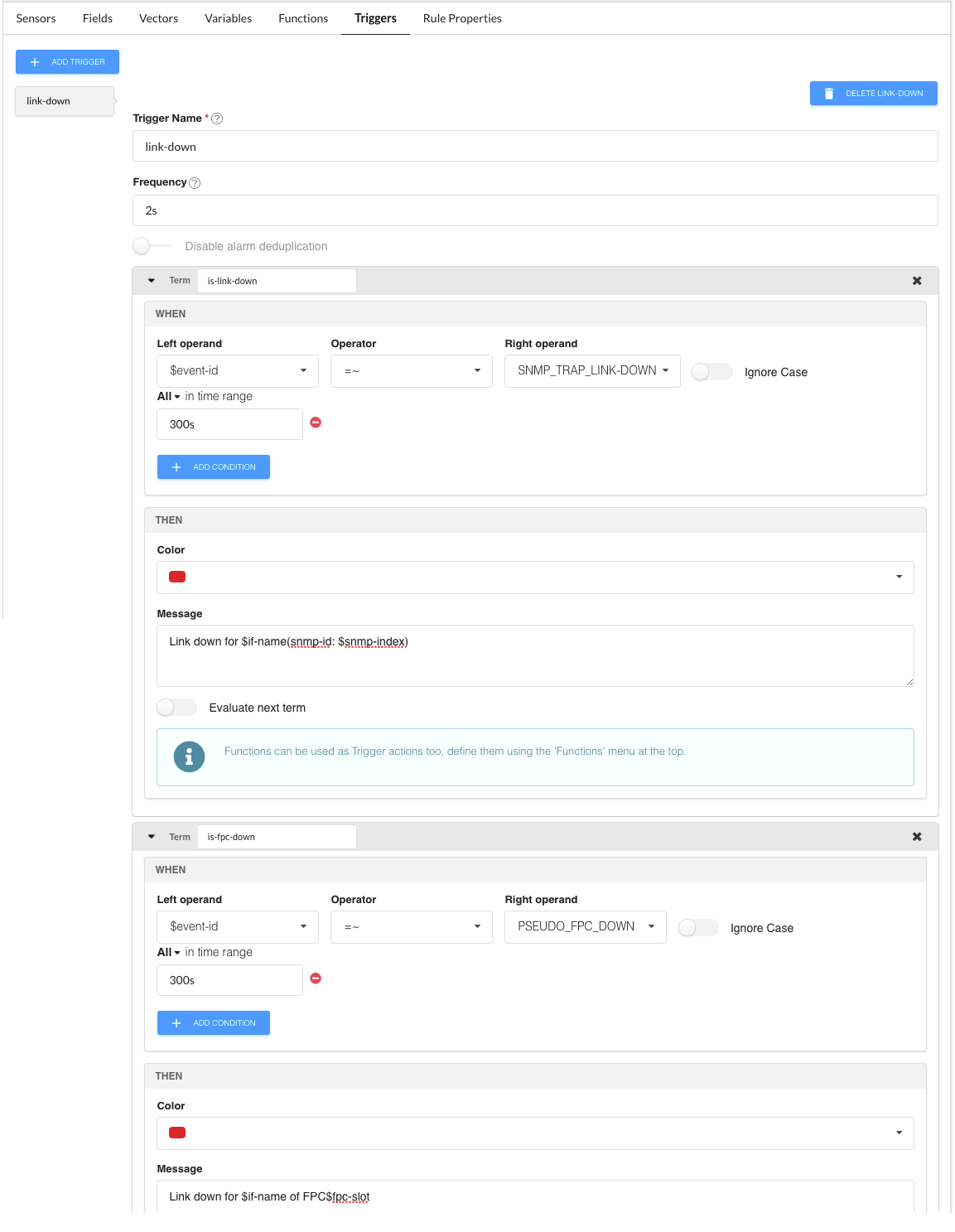Click the Add Trigger button

coord(67,62)
